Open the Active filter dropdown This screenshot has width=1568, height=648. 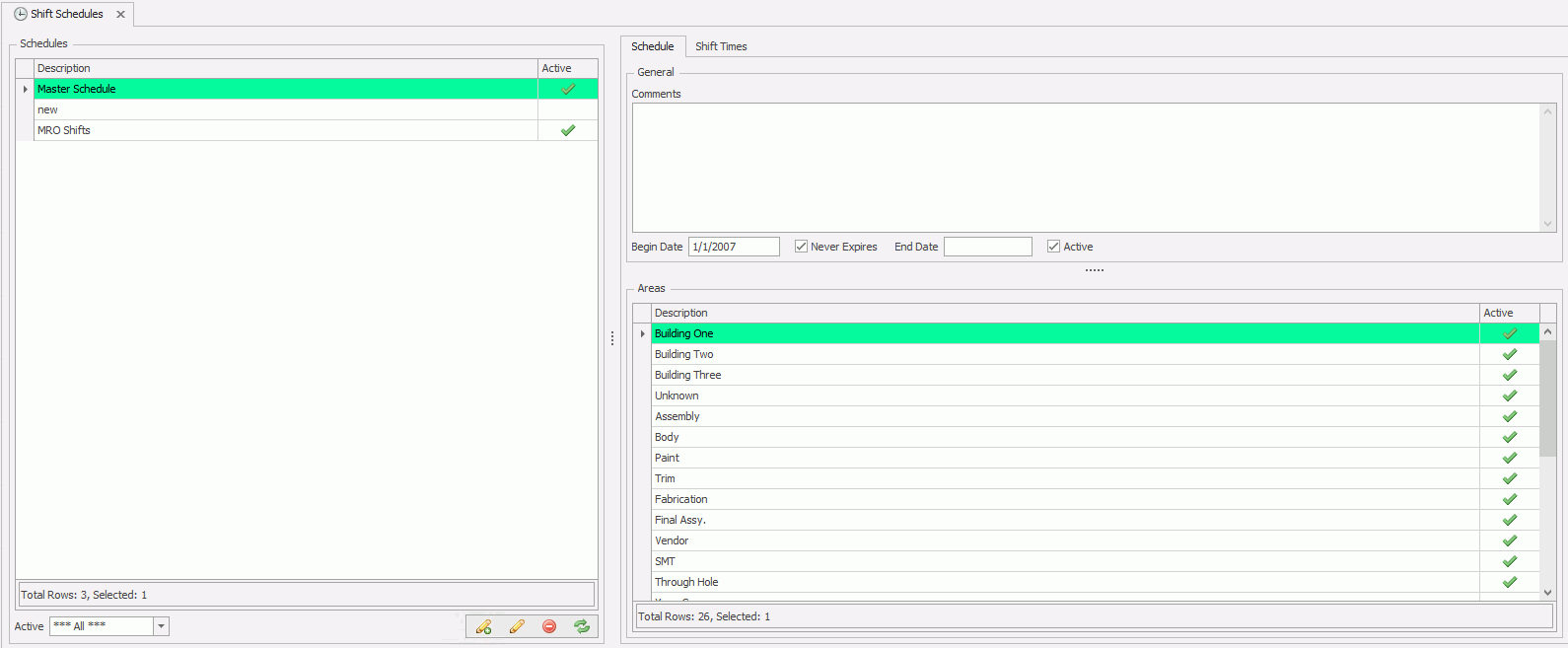[161, 626]
